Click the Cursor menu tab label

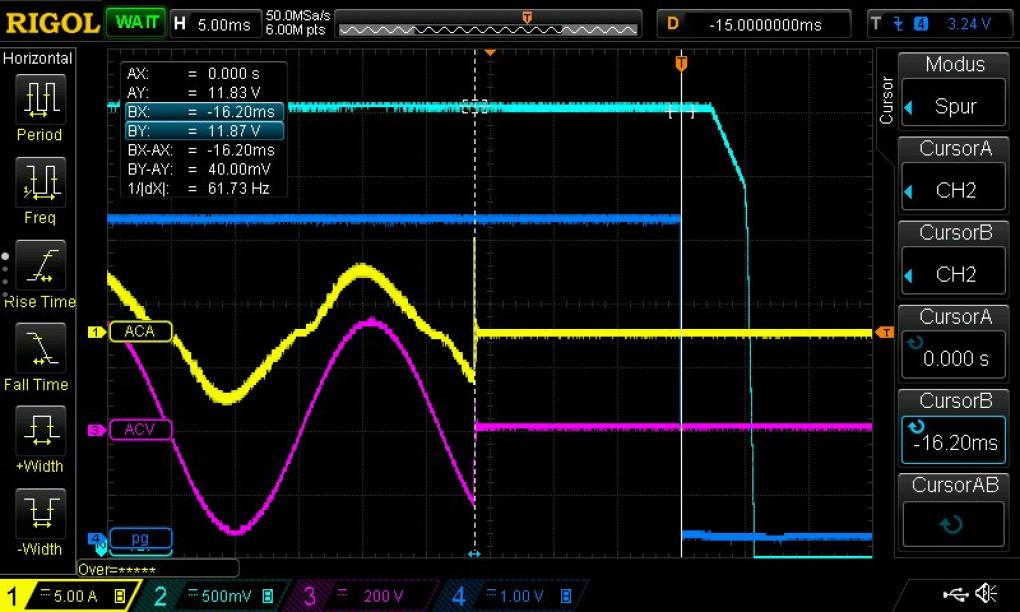pos(885,100)
